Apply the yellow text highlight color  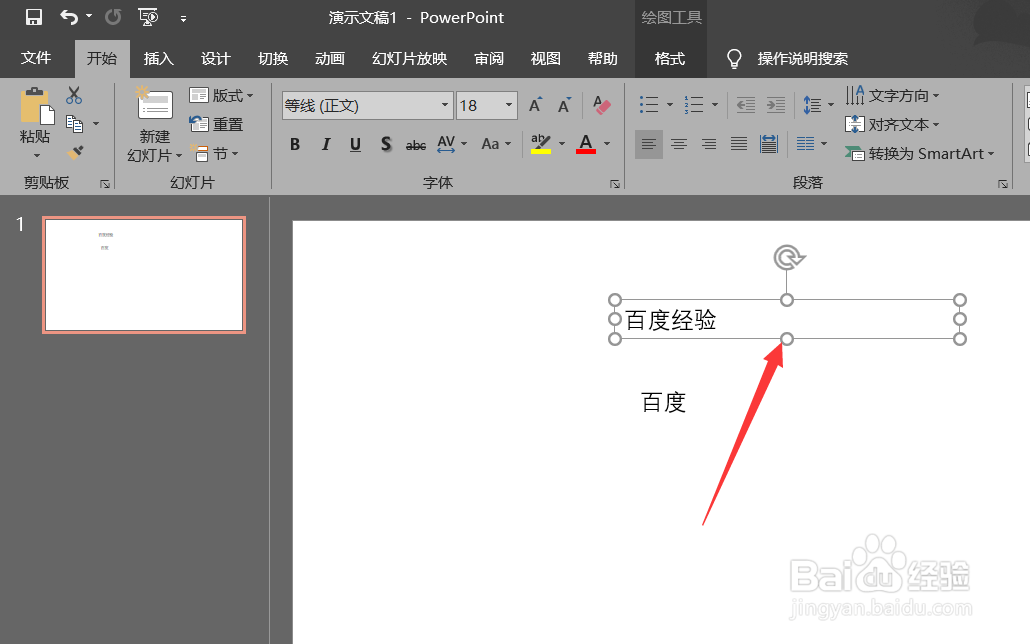point(541,144)
